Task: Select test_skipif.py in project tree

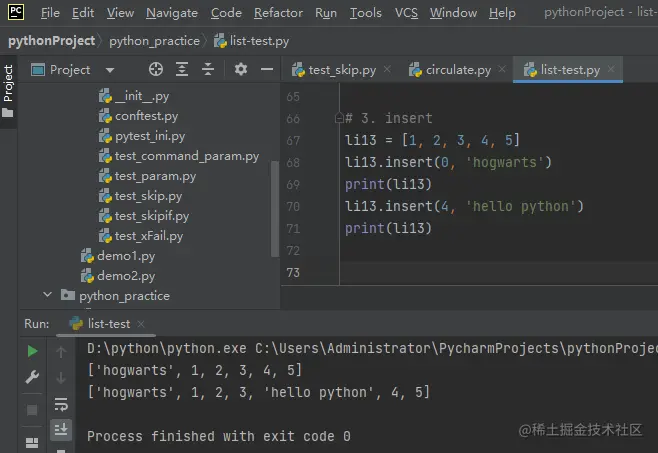Action: [144, 216]
